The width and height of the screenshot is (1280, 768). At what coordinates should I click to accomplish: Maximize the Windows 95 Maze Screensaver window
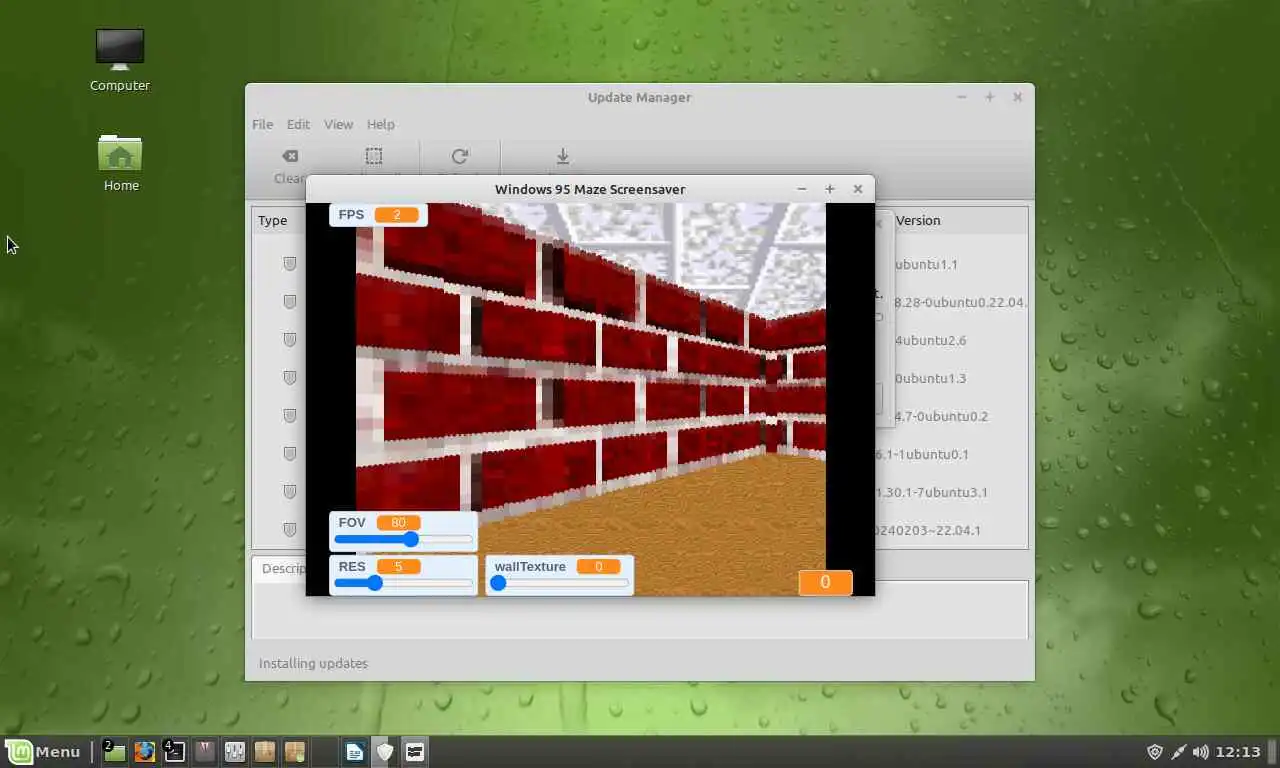pos(829,189)
